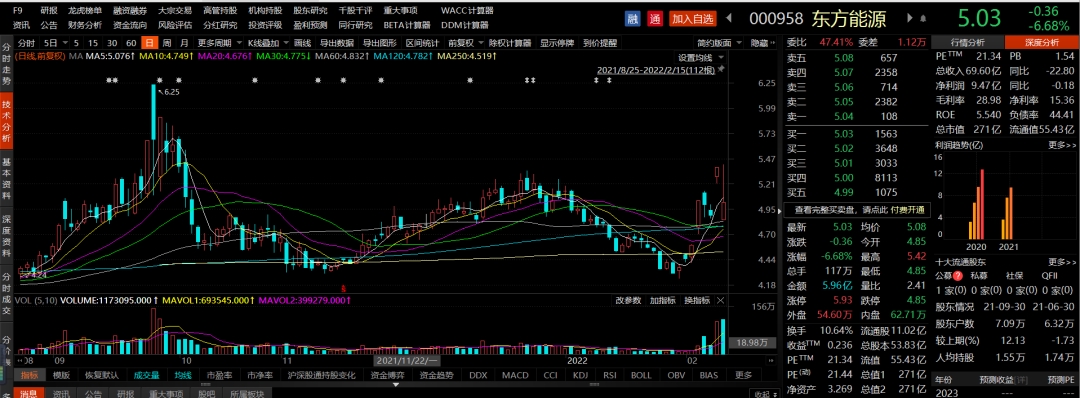This screenshot has height=398, width=1080.
Task: Click the 隐藏 hide panel button
Action: tap(759, 43)
